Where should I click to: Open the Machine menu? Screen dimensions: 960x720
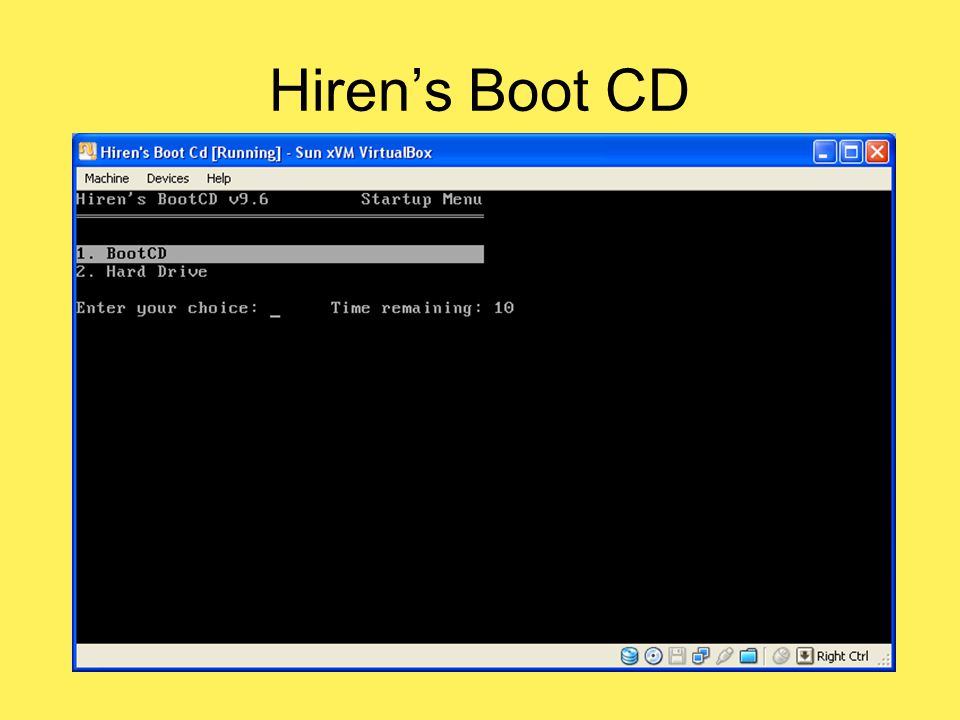pos(106,178)
